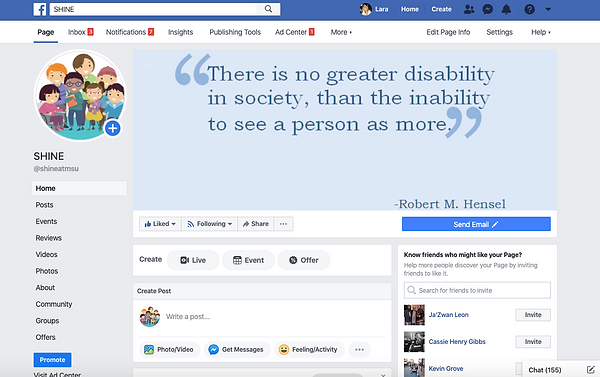
Task: Select Reviews in the left sidebar
Action: (49, 238)
